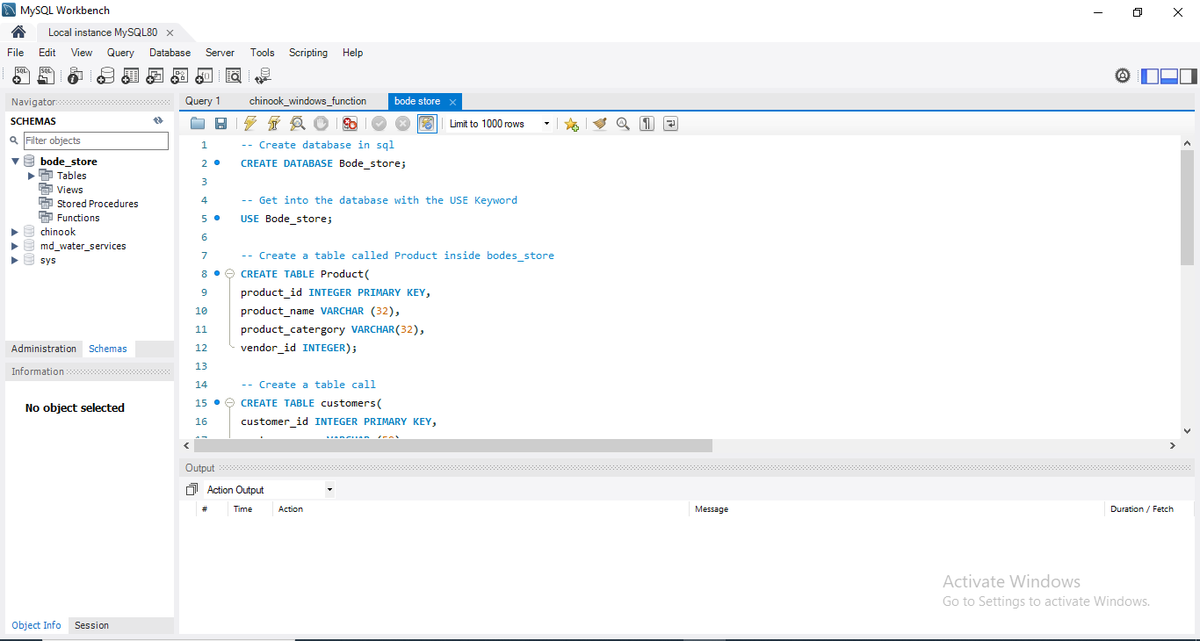Switch to the Query 1 tab
Viewport: 1200px width, 641px height.
(203, 101)
